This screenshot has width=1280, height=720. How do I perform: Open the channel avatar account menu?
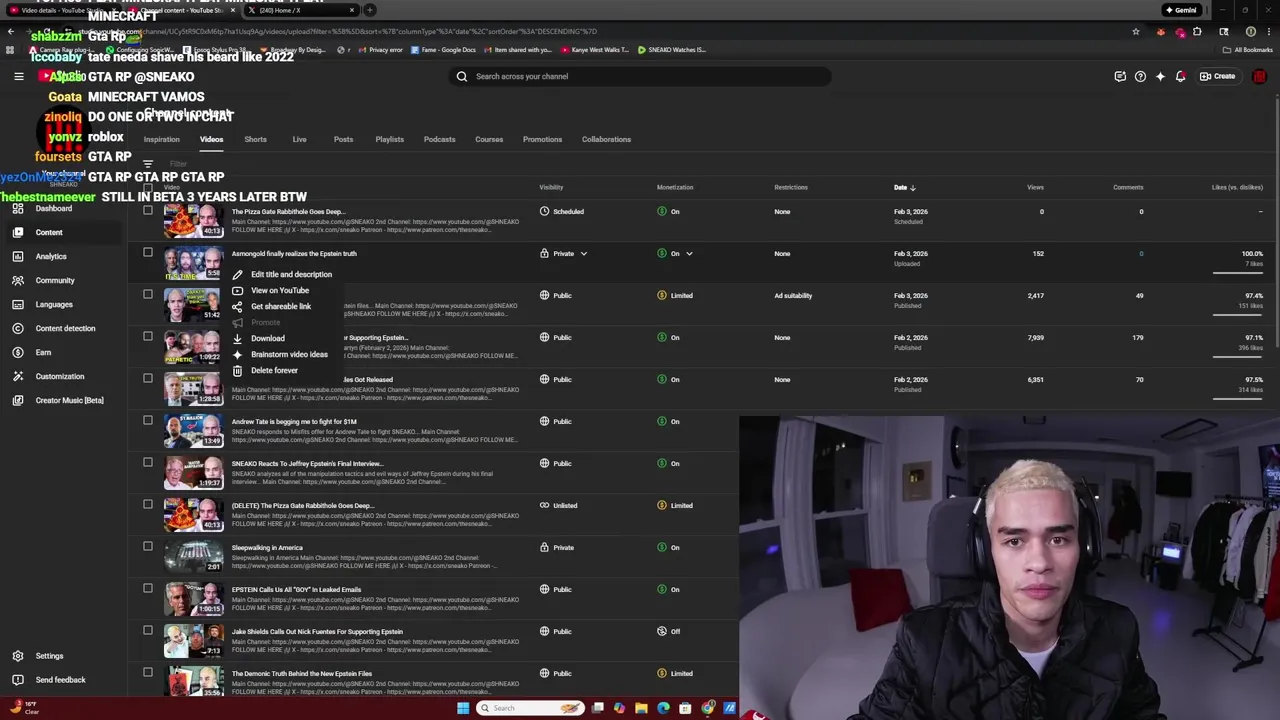click(x=1259, y=76)
